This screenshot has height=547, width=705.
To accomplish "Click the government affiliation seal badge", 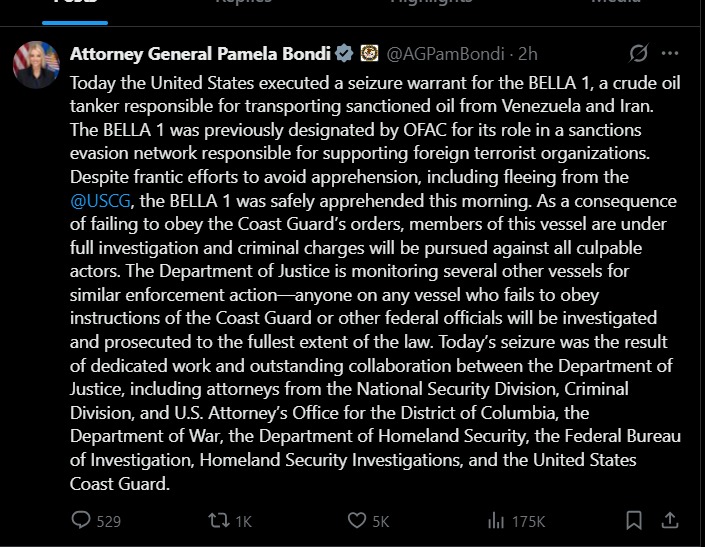I will pos(368,53).
